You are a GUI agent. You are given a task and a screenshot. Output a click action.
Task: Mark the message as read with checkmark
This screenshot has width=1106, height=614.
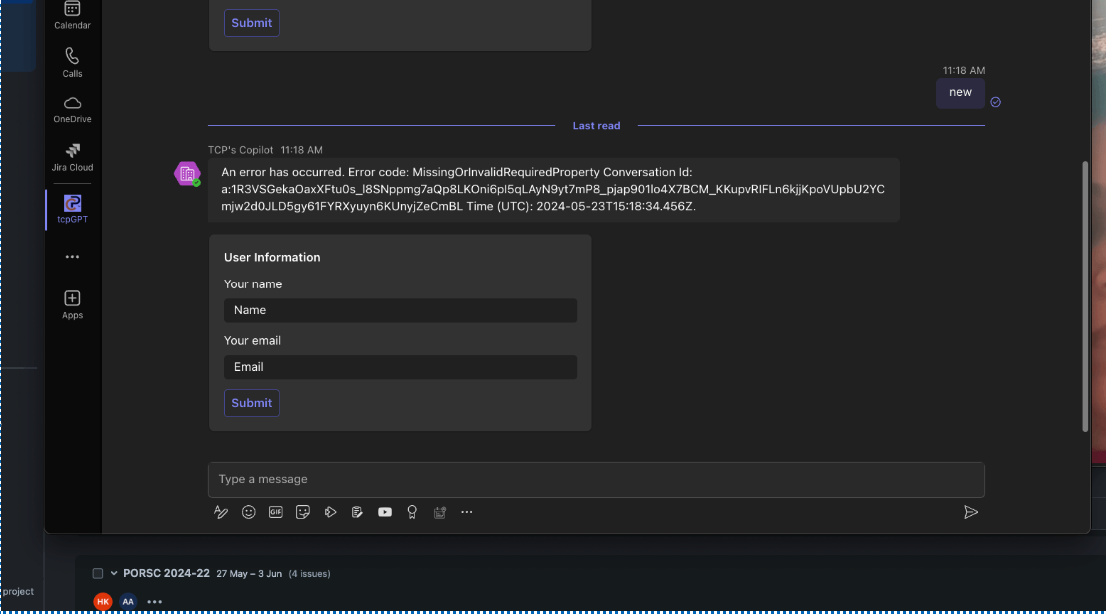[994, 101]
